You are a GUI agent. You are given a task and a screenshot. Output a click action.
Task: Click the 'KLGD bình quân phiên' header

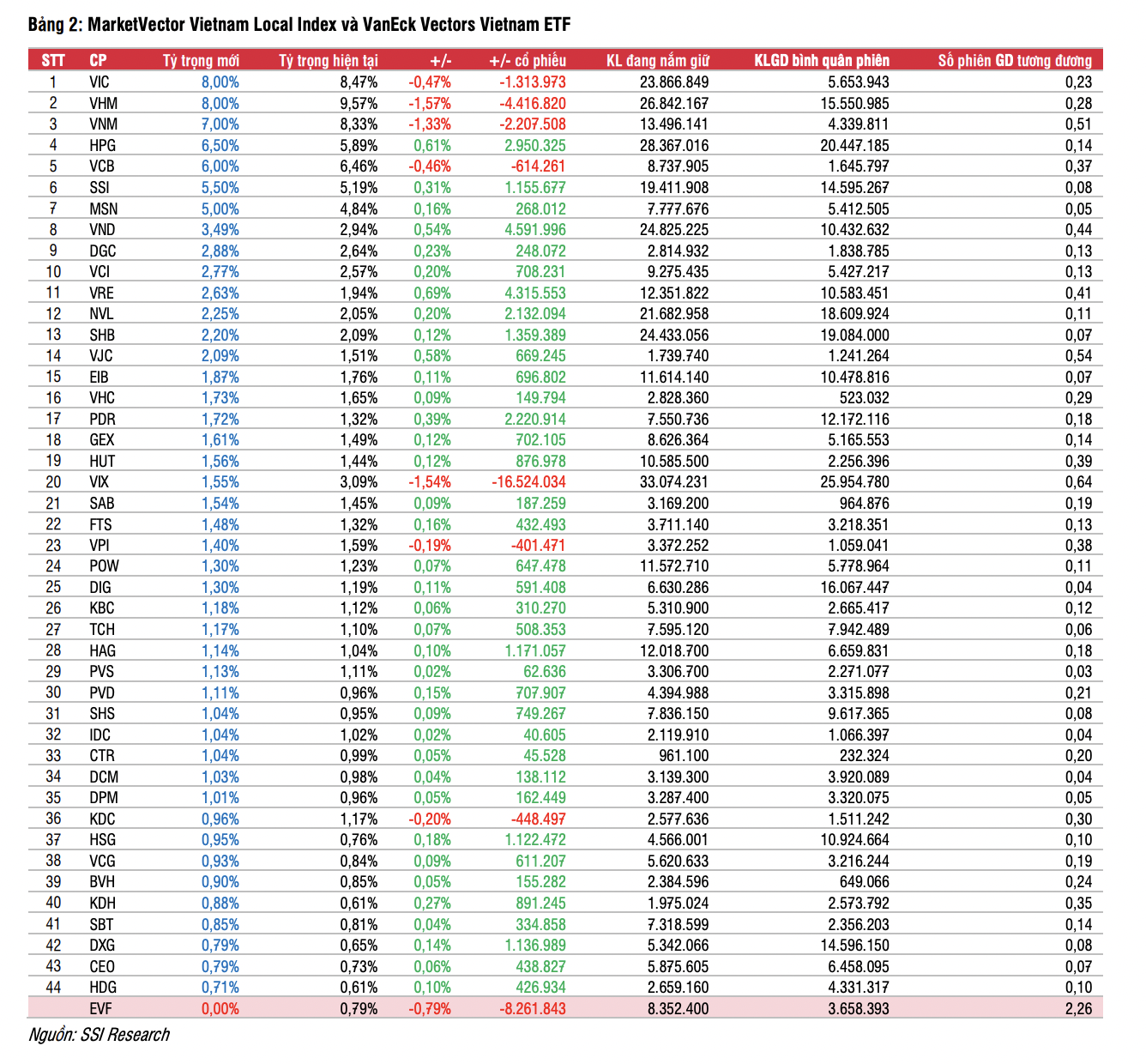821,60
